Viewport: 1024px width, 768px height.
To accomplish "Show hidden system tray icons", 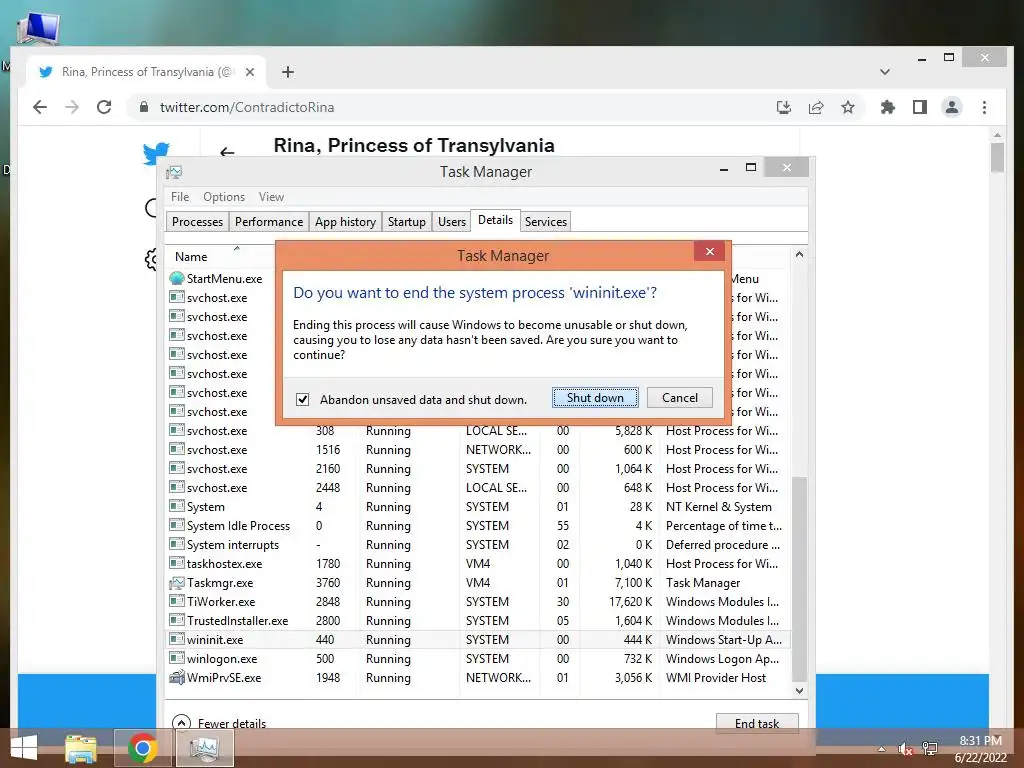I will pyautogui.click(x=882, y=749).
